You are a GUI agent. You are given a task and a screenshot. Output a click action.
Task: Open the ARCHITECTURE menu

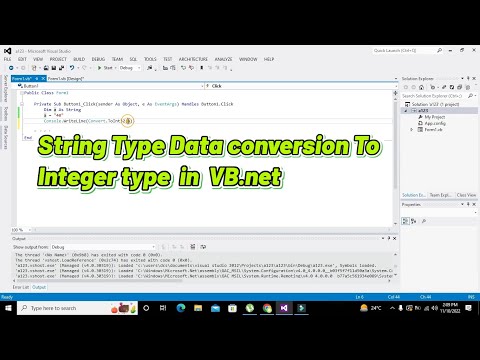(x=193, y=59)
